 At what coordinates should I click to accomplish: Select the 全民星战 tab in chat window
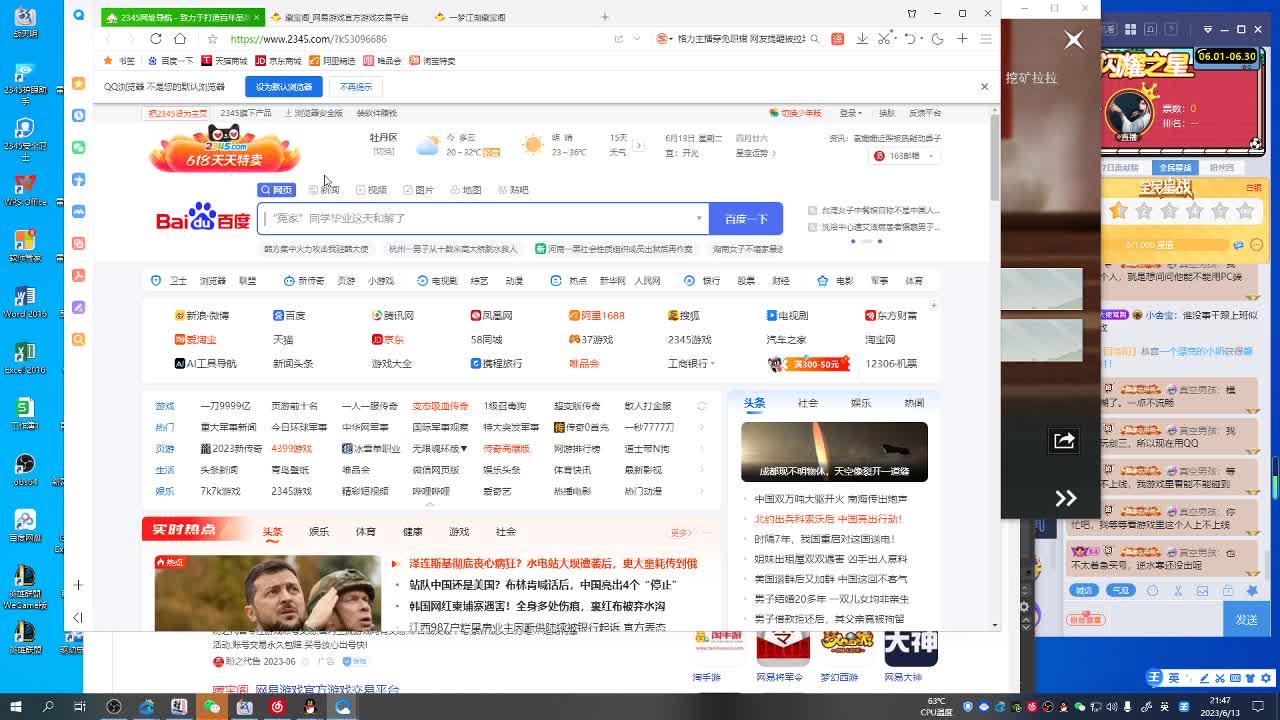[1175, 168]
